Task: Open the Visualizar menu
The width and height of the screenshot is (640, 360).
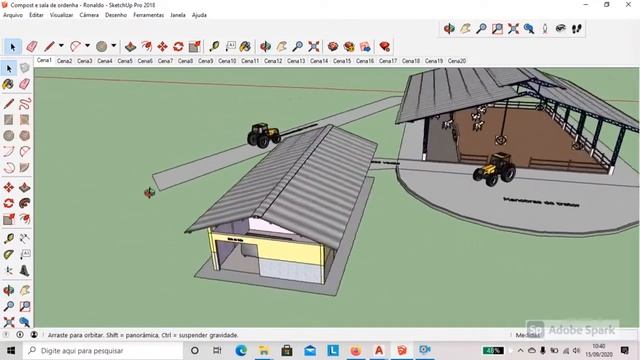Action: point(61,15)
